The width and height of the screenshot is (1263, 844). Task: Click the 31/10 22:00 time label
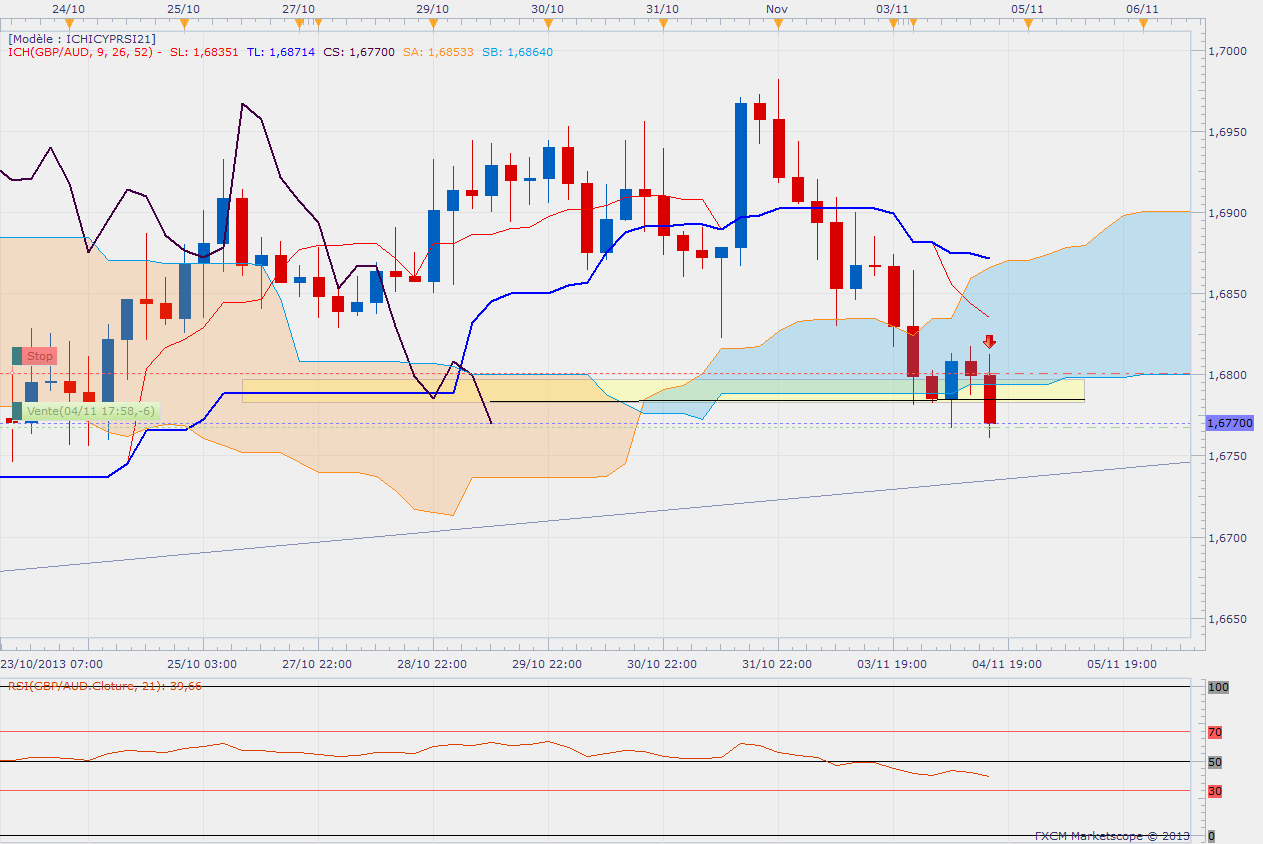coord(777,663)
